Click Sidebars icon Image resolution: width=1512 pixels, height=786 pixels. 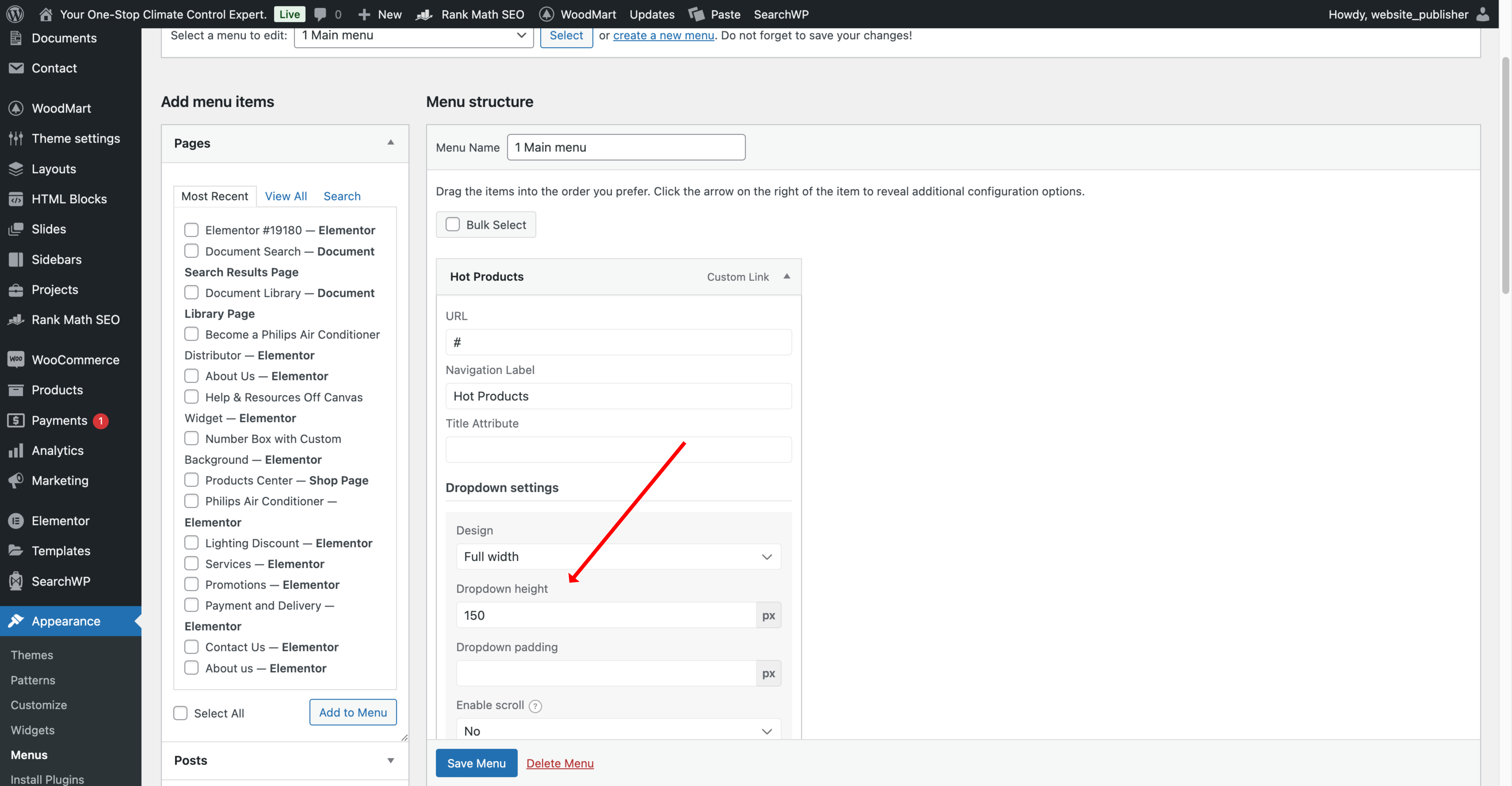click(16, 259)
